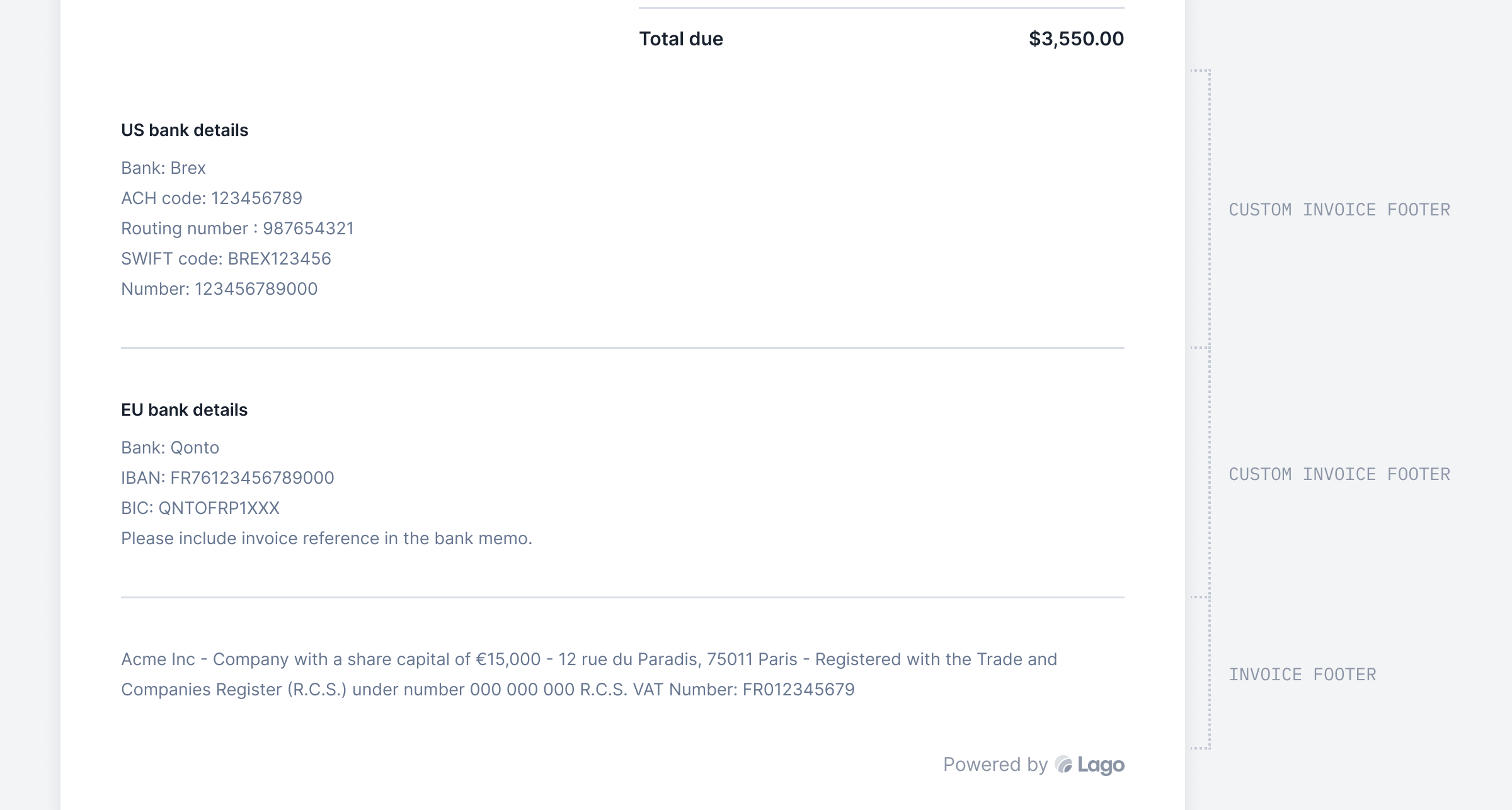This screenshot has height=810, width=1512.
Task: Click the ACH code 123456789 line
Action: pos(212,198)
